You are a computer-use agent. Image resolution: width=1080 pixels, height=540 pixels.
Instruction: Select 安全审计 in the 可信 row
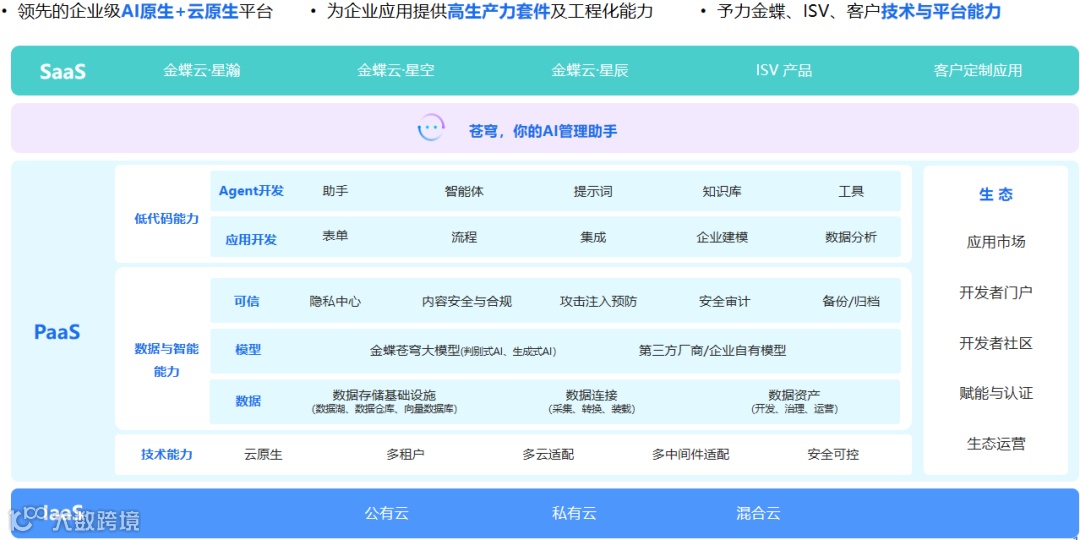pos(724,301)
